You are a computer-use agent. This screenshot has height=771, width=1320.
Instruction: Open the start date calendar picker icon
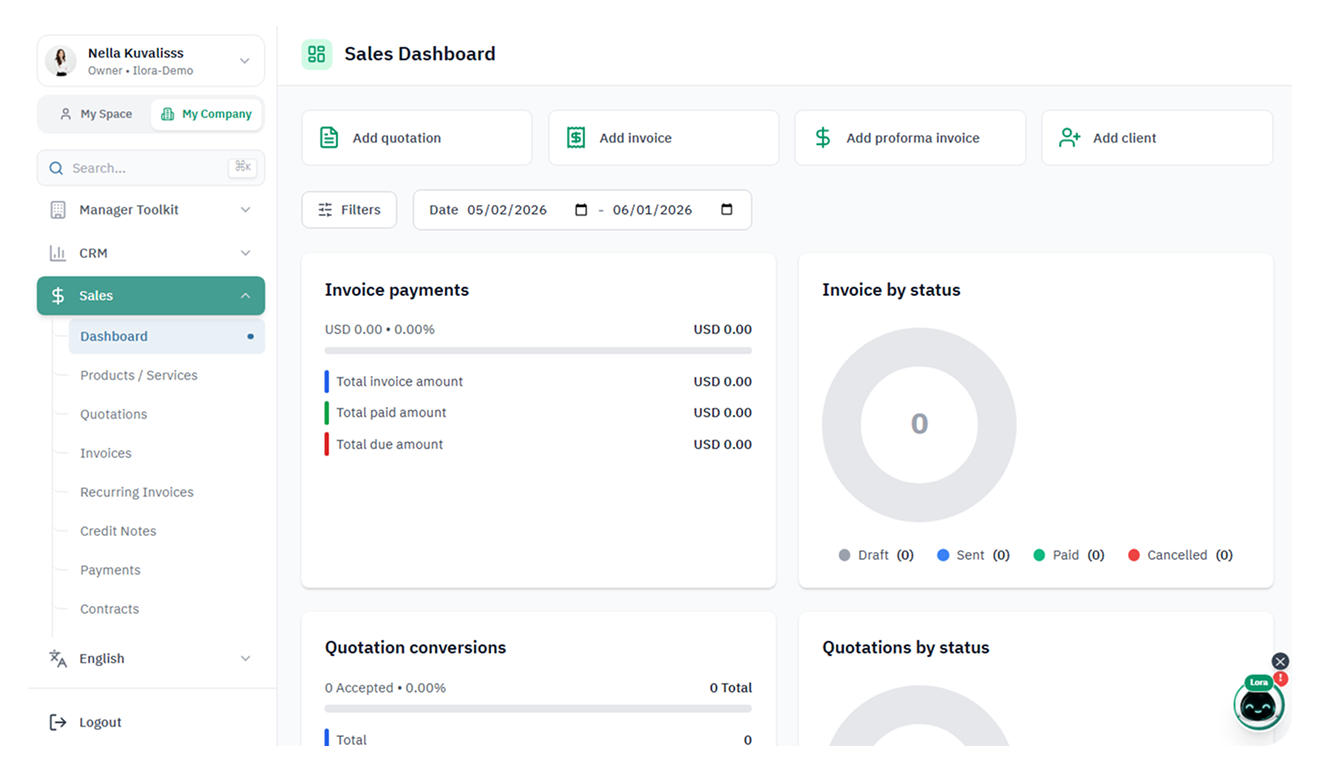[x=581, y=210]
